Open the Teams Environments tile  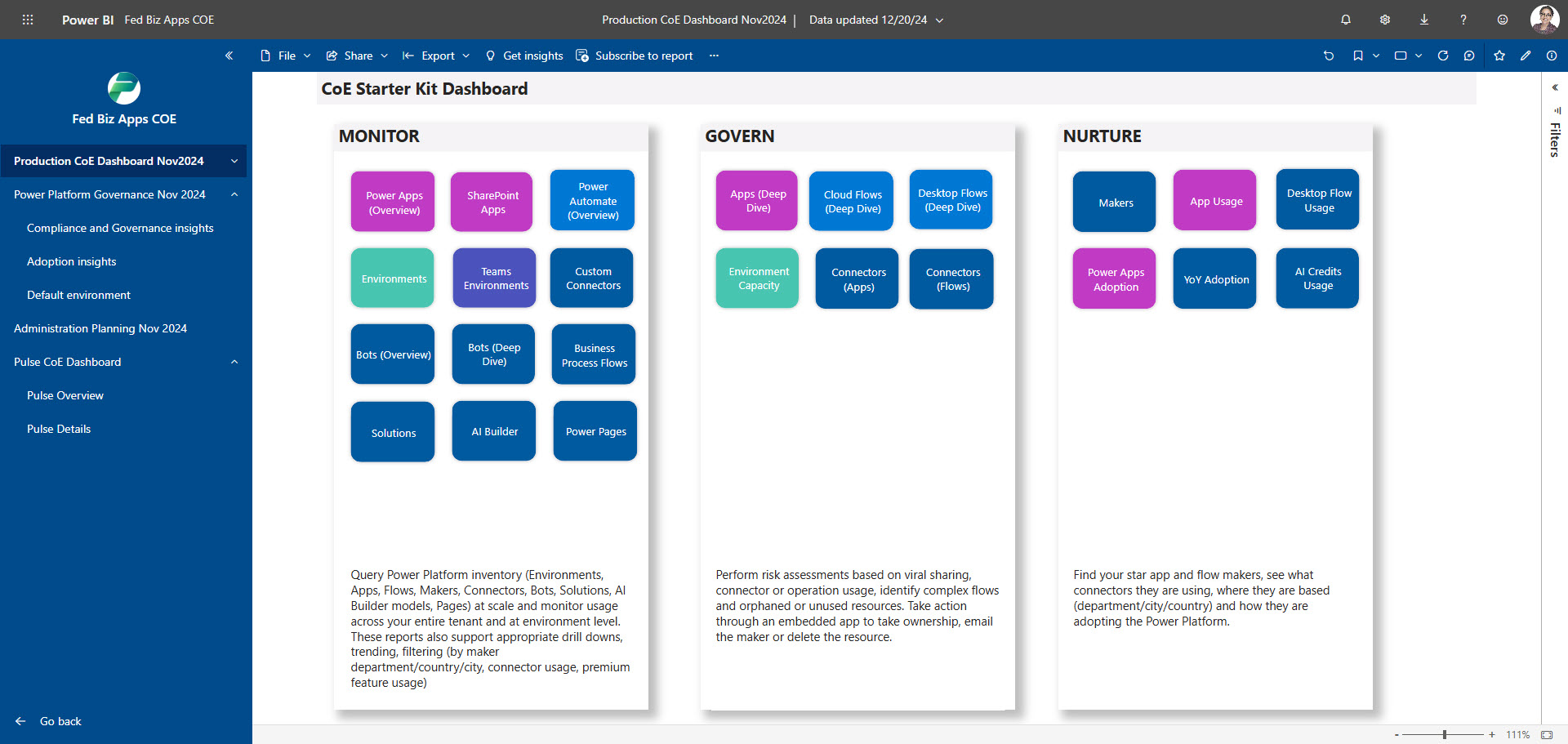click(x=495, y=278)
